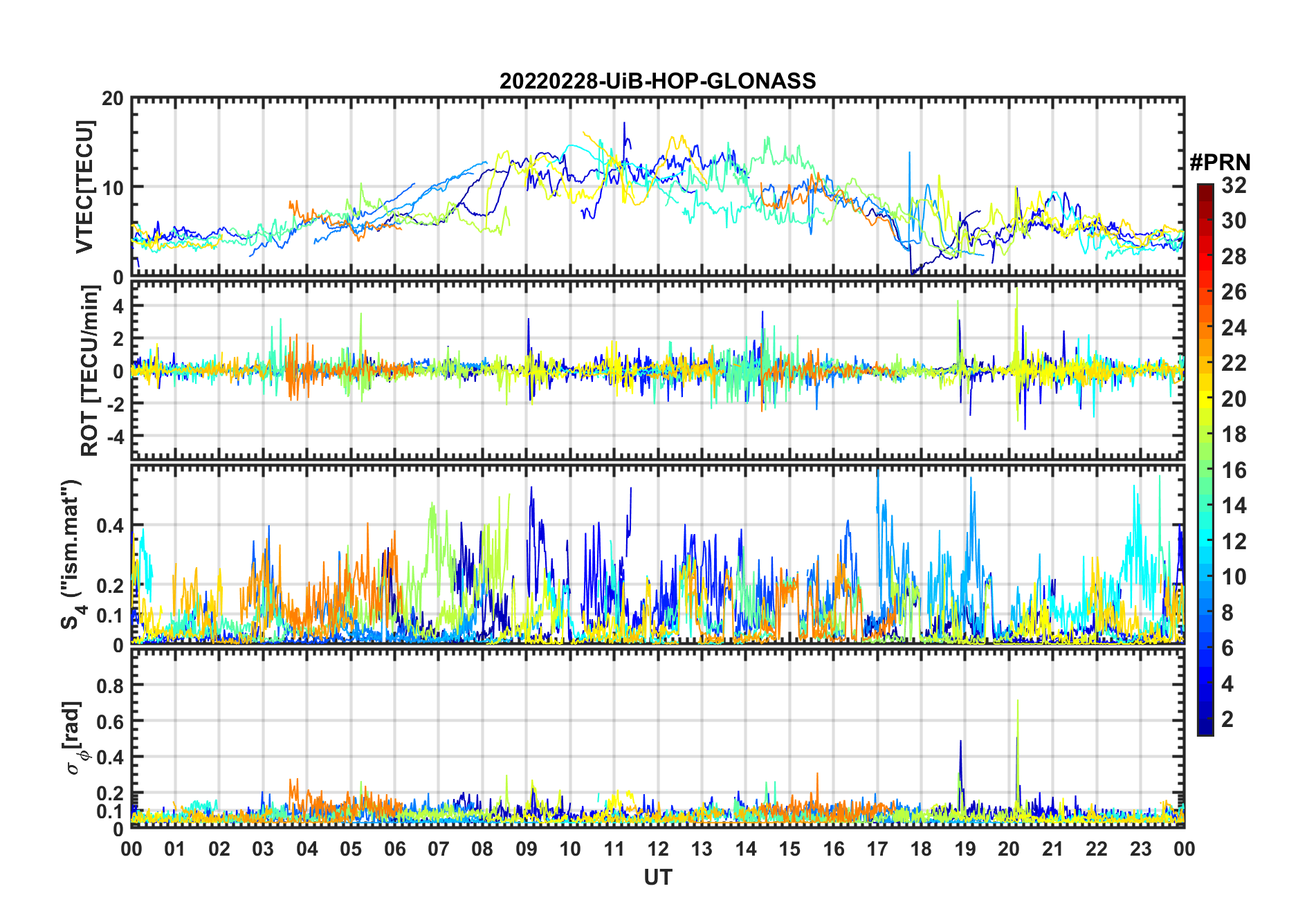Image resolution: width=1316 pixels, height=920 pixels.
Task: Click the "01" hour tick on the UT axis
Action: coord(176,849)
